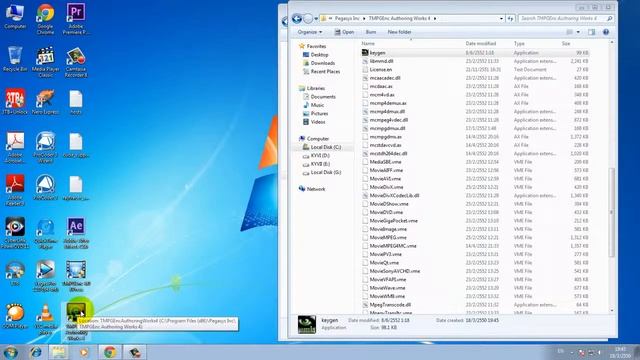This screenshot has height=360, width=640.
Task: Click the Pegasys Inc breadcrumb in the address bar
Action: (x=347, y=18)
